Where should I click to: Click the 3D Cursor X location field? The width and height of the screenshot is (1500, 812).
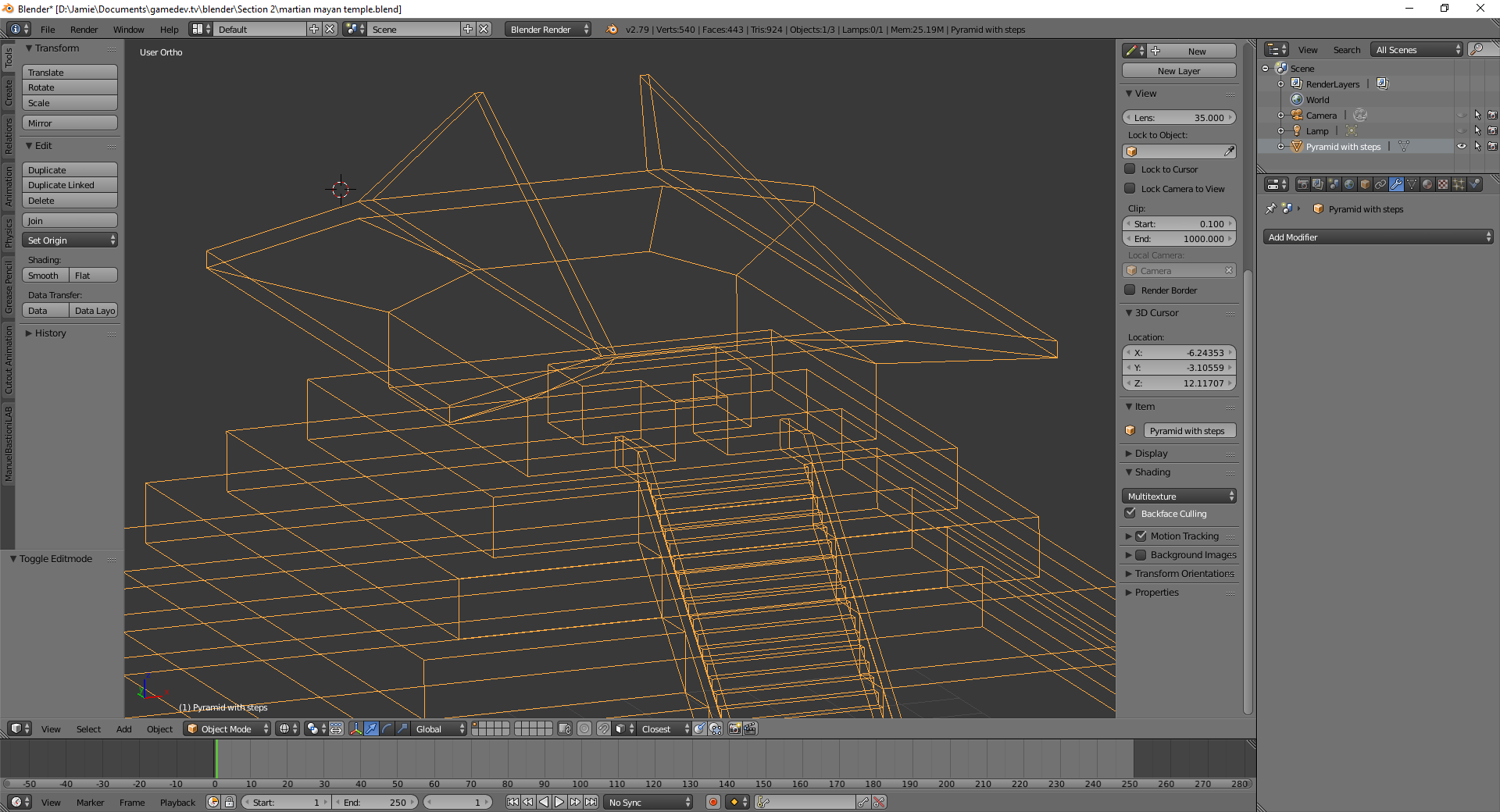click(1179, 352)
